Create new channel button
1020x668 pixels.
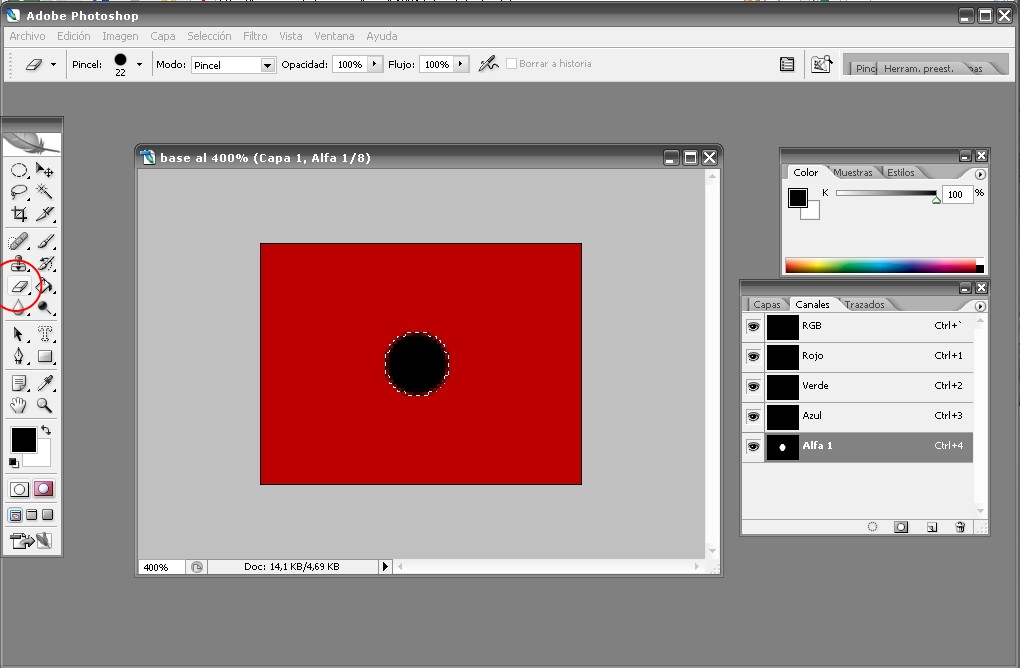[932, 527]
